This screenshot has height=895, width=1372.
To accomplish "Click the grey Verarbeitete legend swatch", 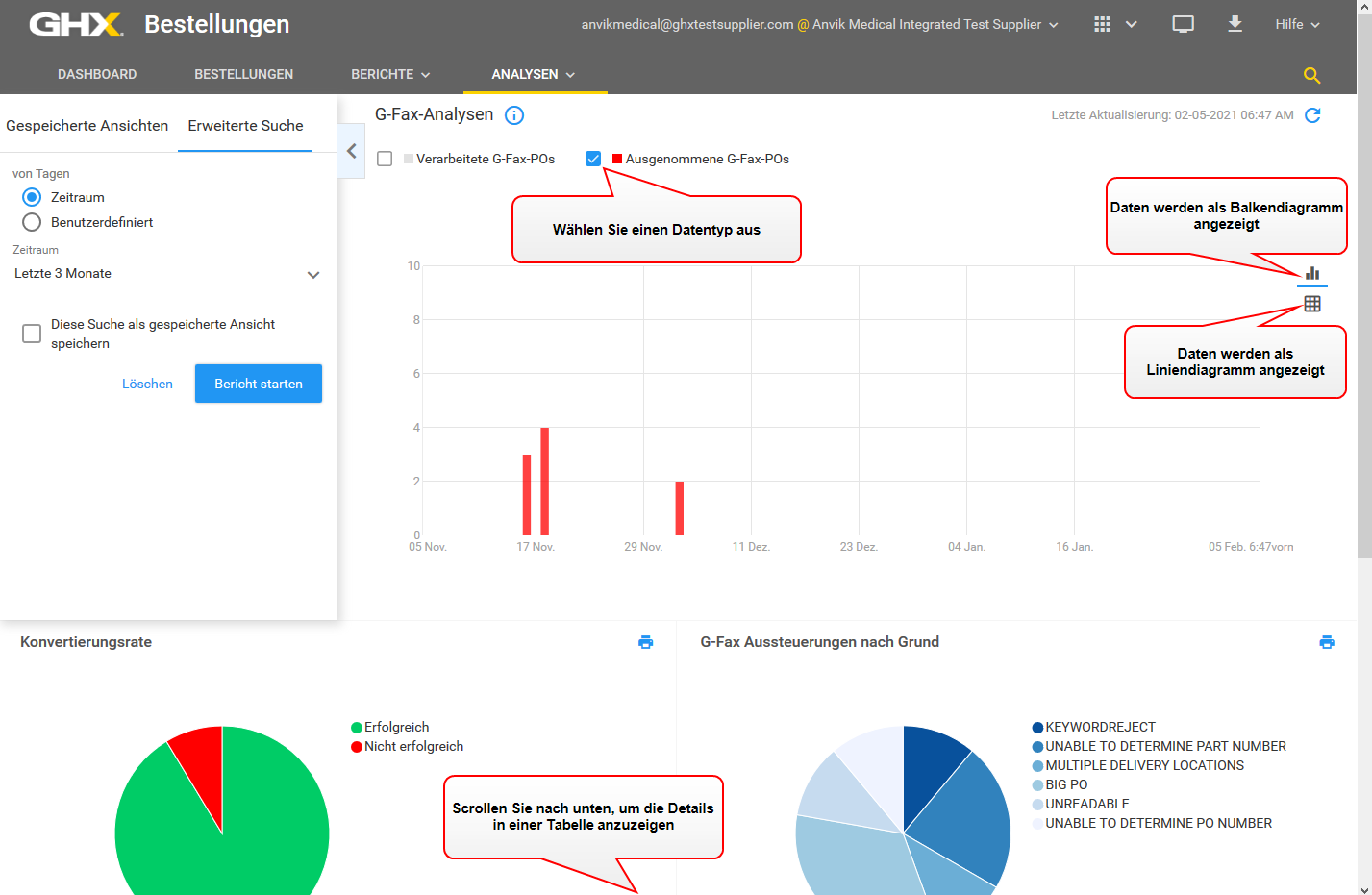I will coord(409,159).
